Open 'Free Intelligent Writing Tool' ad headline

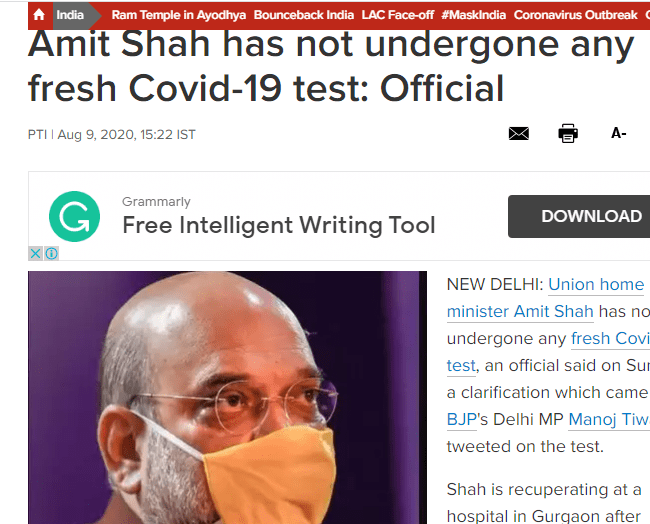tap(279, 226)
